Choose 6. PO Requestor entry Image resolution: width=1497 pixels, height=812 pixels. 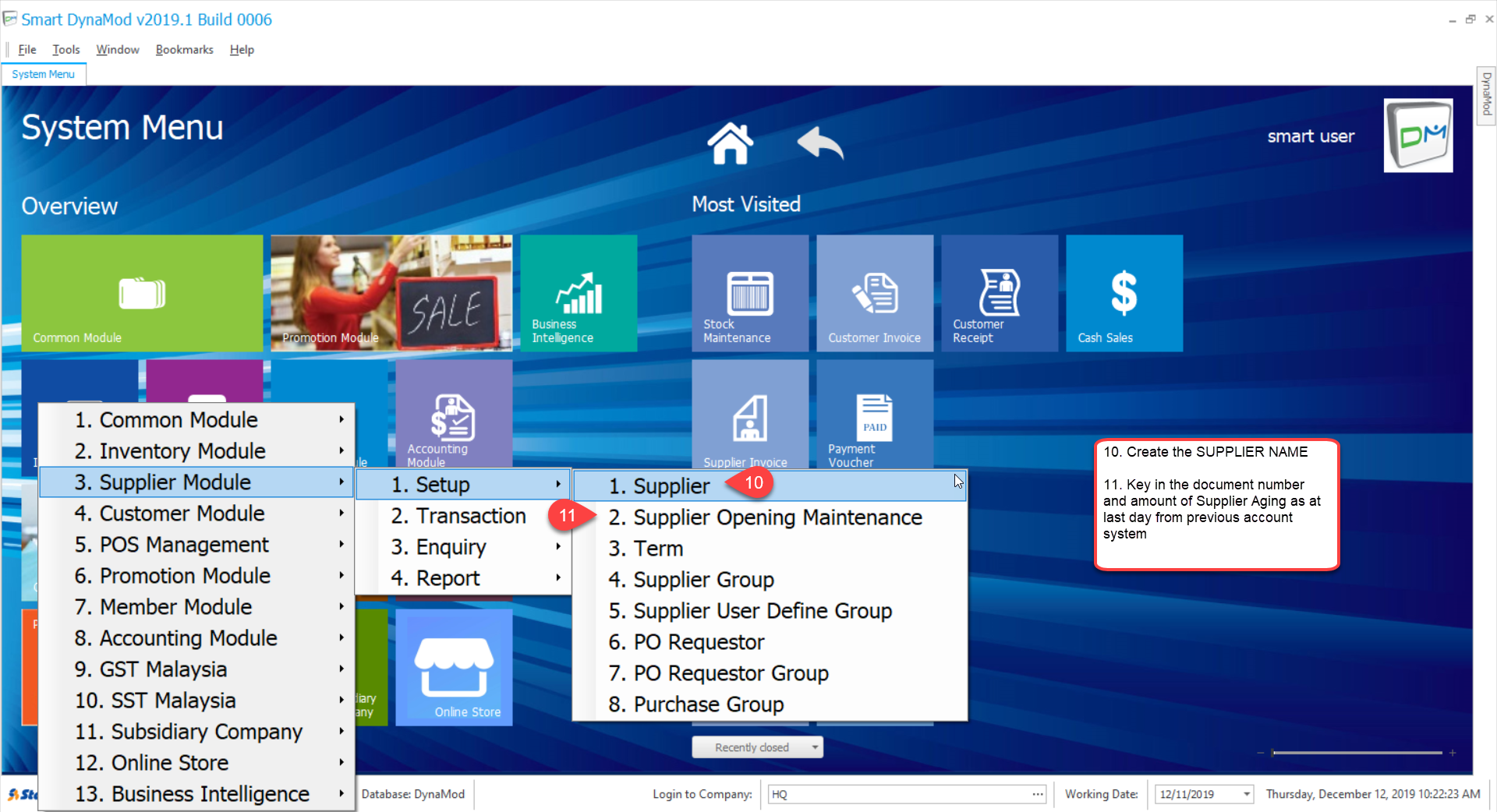click(x=770, y=642)
